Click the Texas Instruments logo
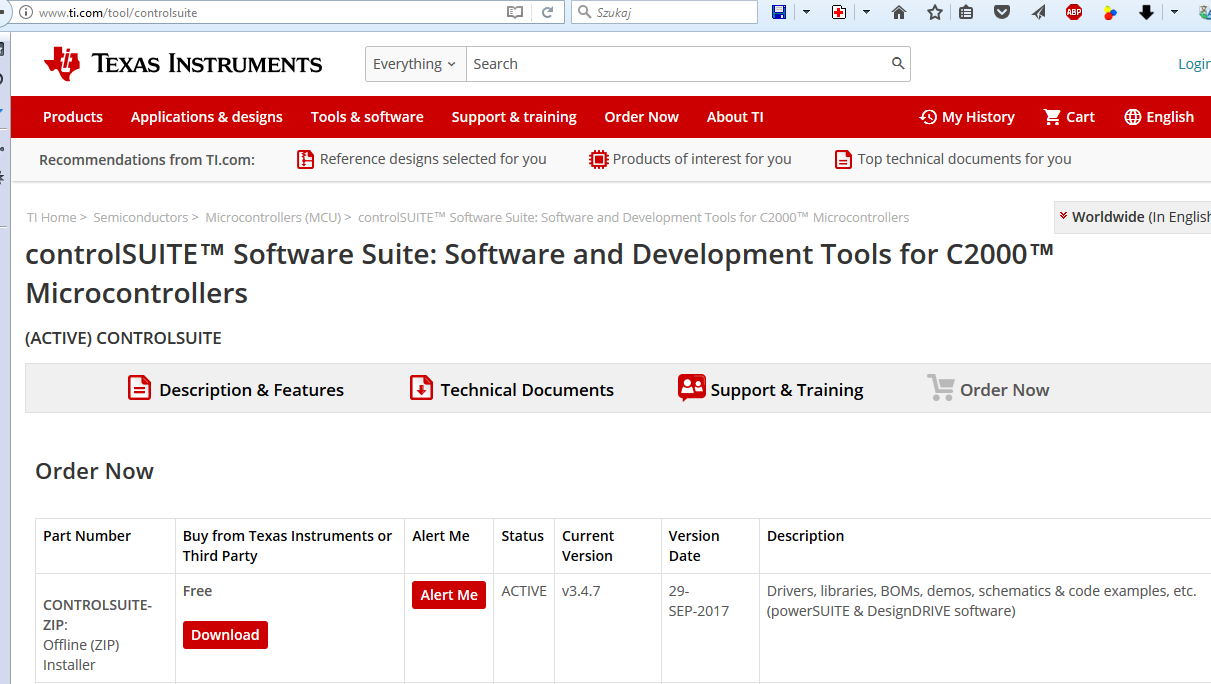Screen dimensions: 1211x684 [183, 64]
